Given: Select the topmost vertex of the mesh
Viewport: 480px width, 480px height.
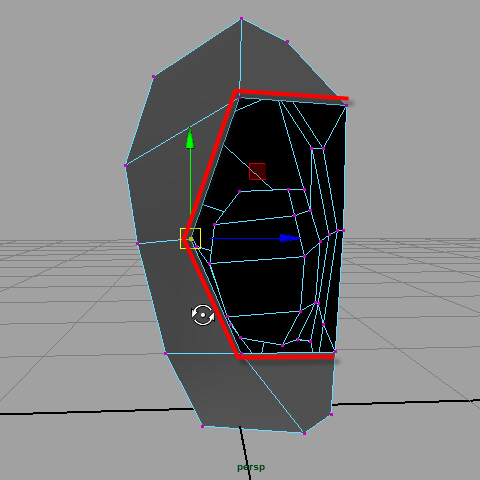Looking at the screenshot, I should pyautogui.click(x=241, y=19).
